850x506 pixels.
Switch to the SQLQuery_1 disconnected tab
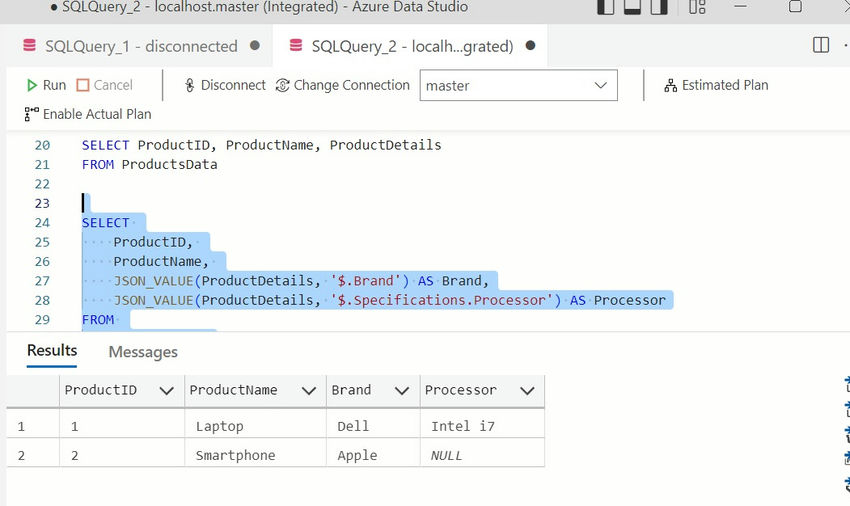(x=141, y=46)
